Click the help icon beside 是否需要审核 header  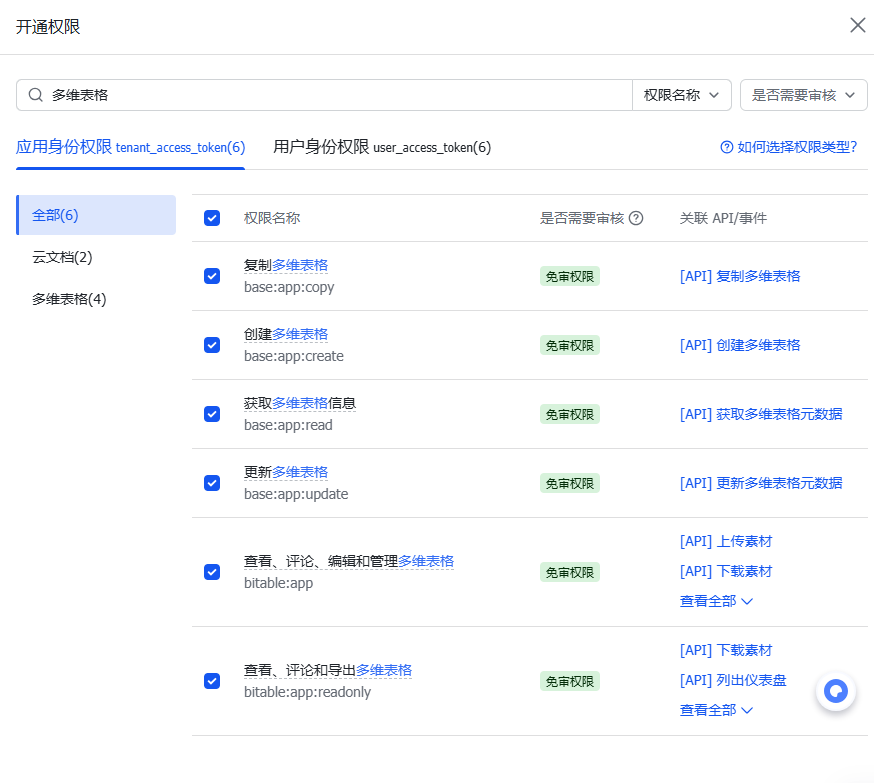(636, 218)
